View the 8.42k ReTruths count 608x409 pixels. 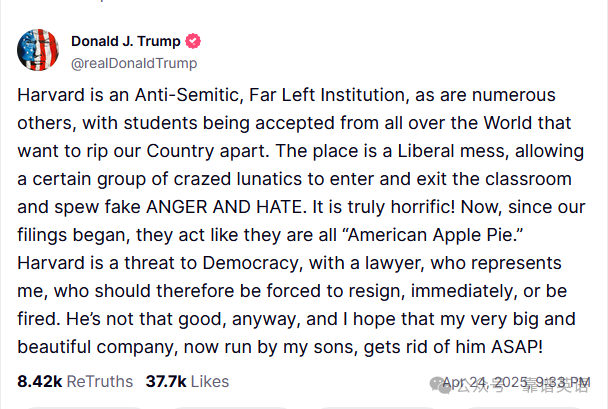pos(40,381)
